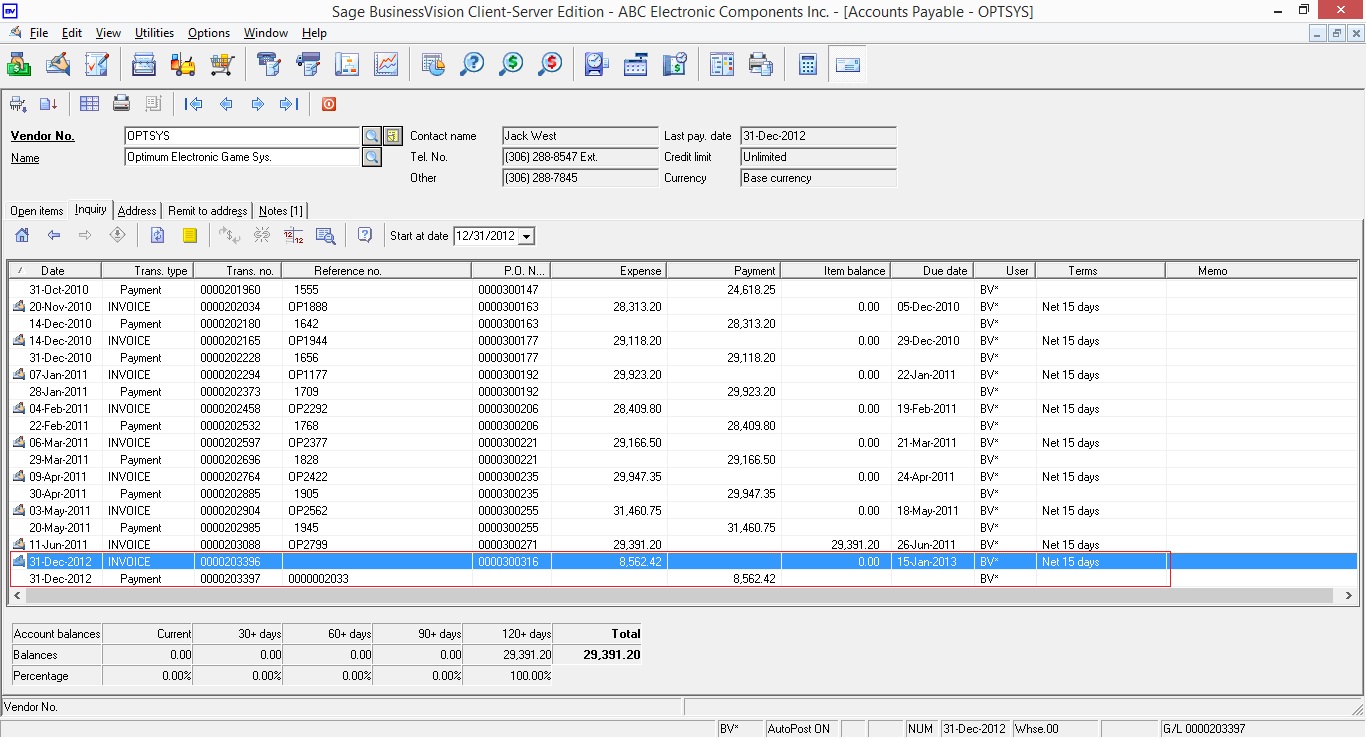Viewport: 1366px width, 738px height.
Task: Click the table's horizontal scrollbar left arrow
Action: [x=19, y=595]
